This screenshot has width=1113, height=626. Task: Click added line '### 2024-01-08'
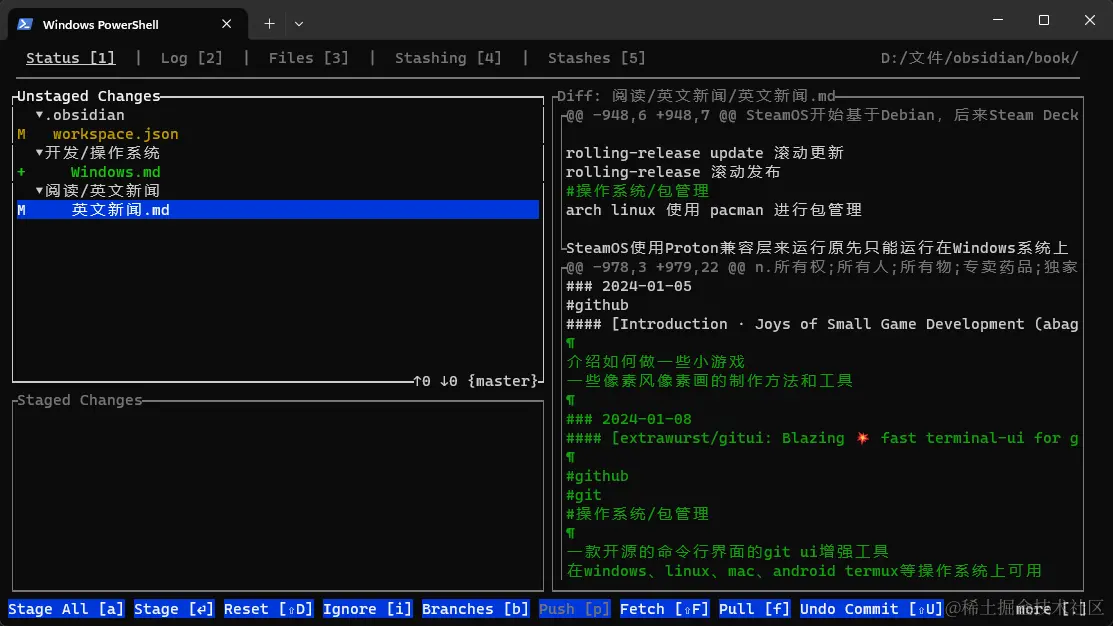(x=628, y=419)
